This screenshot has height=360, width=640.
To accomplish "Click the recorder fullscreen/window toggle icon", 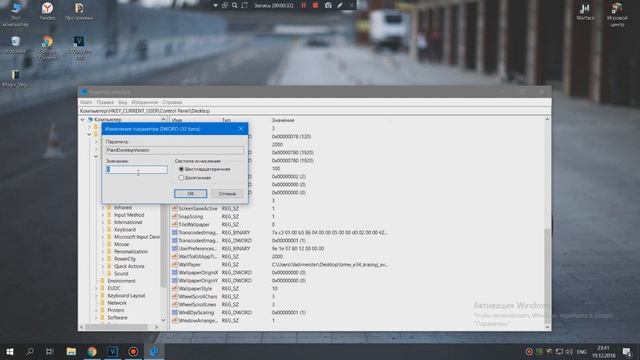I will click(225, 5).
